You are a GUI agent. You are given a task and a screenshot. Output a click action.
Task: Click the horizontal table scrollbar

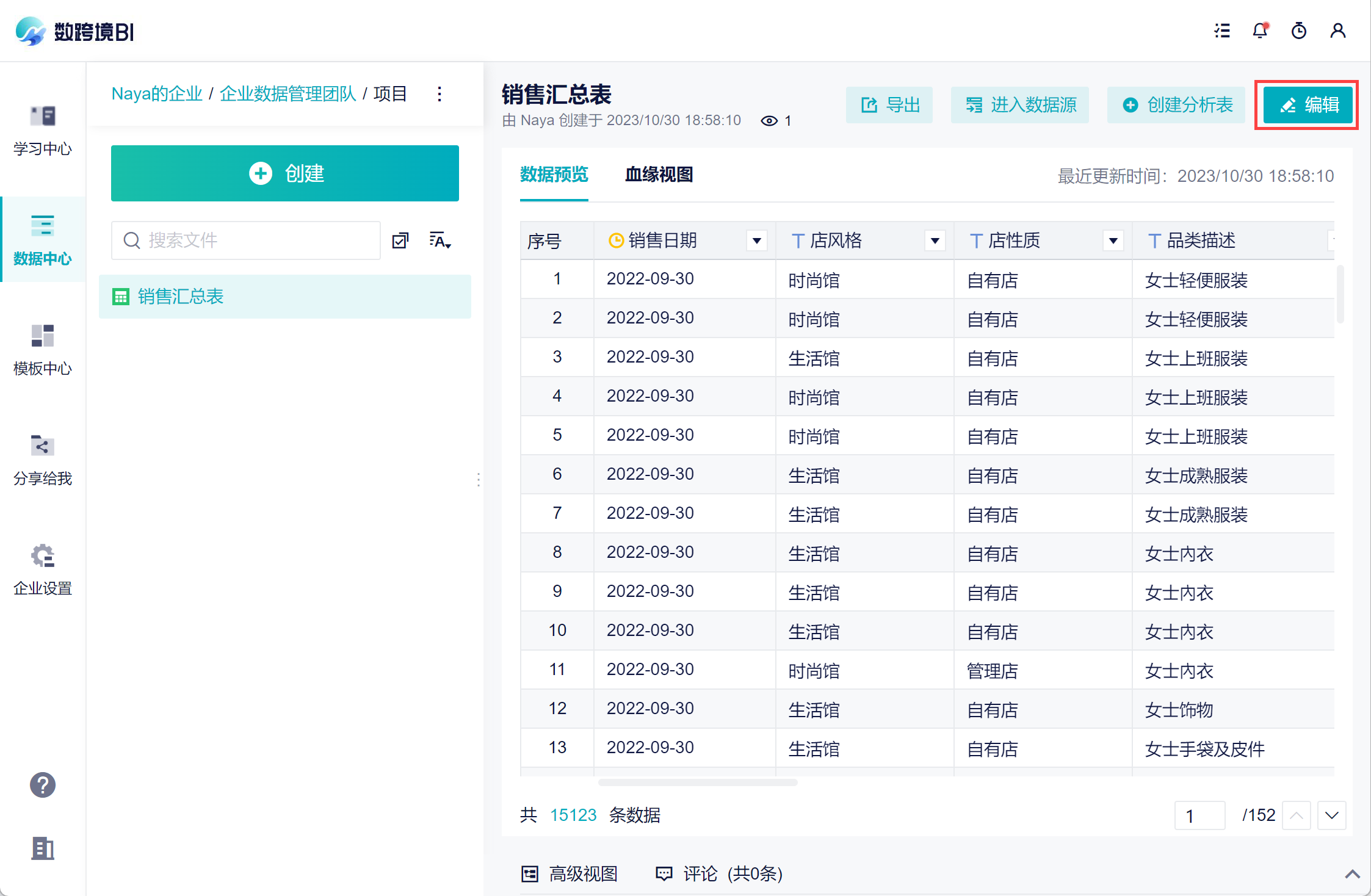click(x=698, y=782)
